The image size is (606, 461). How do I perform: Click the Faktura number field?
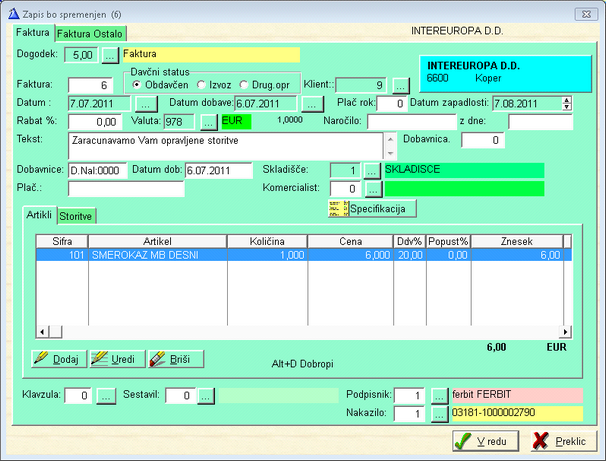90,85
